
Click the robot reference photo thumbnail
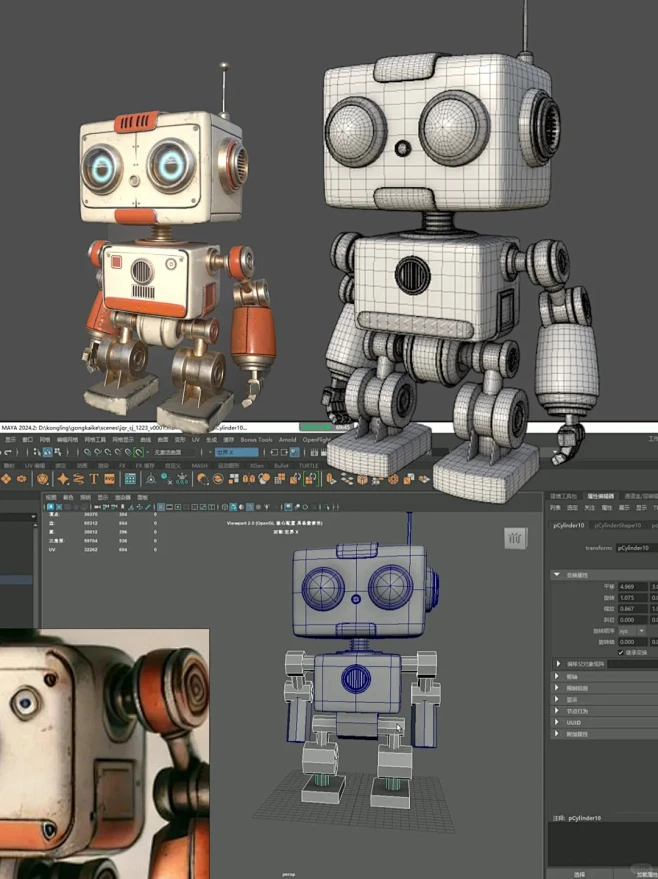tap(104, 753)
